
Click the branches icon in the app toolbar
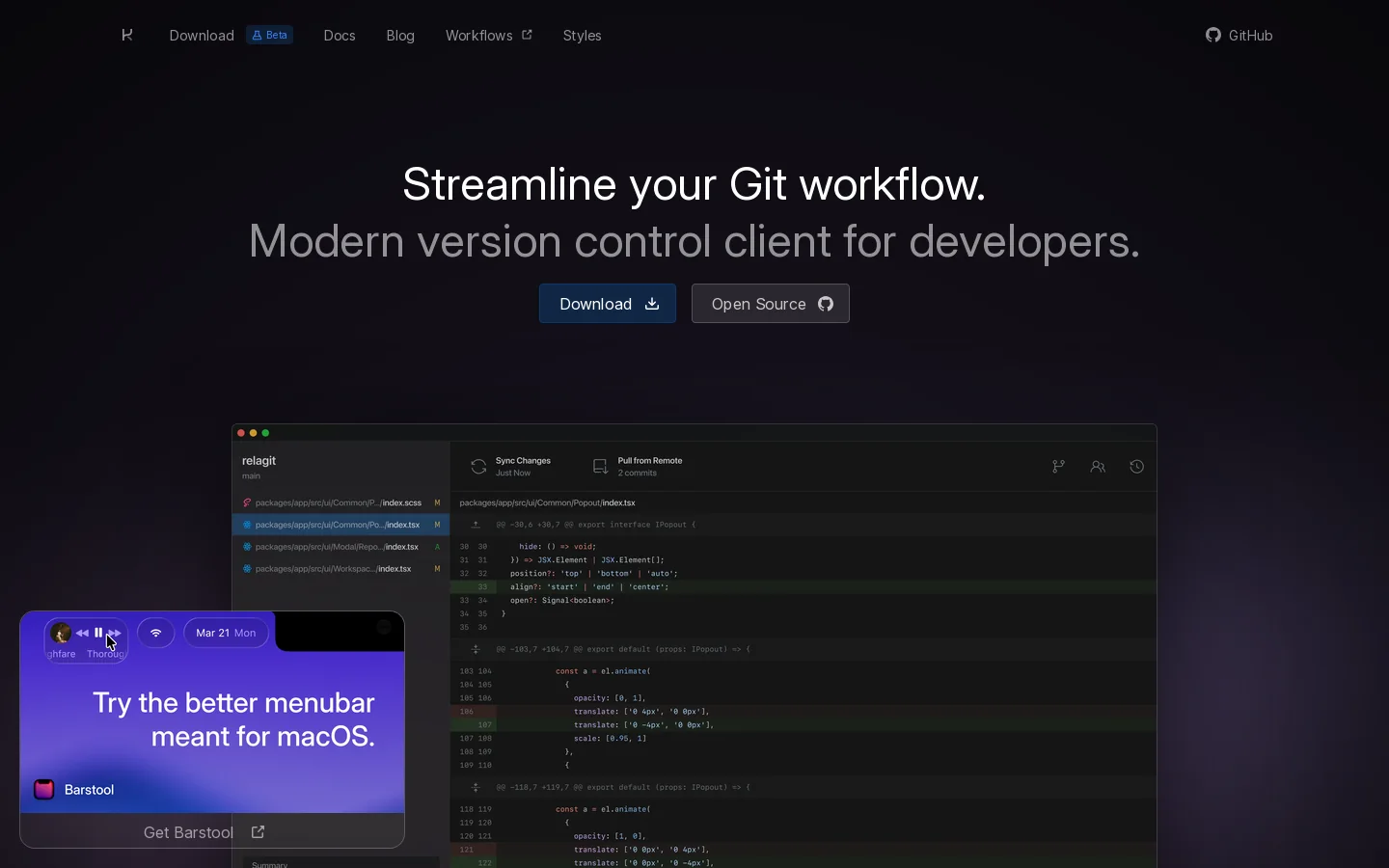point(1058,467)
